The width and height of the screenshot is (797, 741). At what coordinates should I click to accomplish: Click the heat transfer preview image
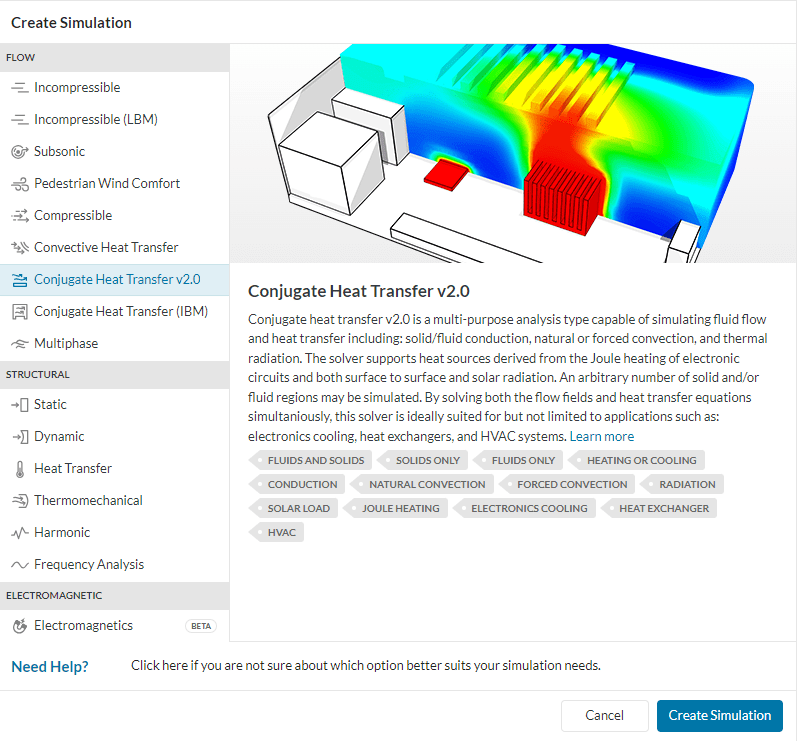point(513,154)
